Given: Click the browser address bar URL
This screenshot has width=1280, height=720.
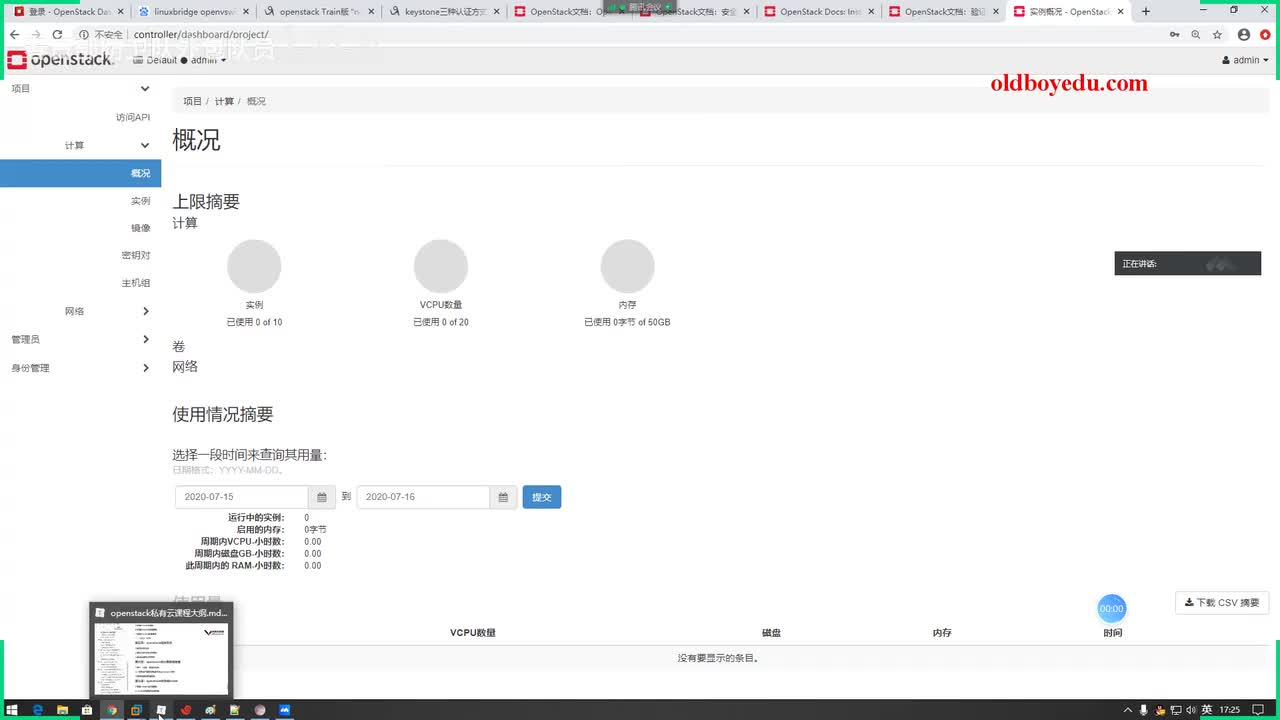Looking at the screenshot, I should click(x=201, y=34).
